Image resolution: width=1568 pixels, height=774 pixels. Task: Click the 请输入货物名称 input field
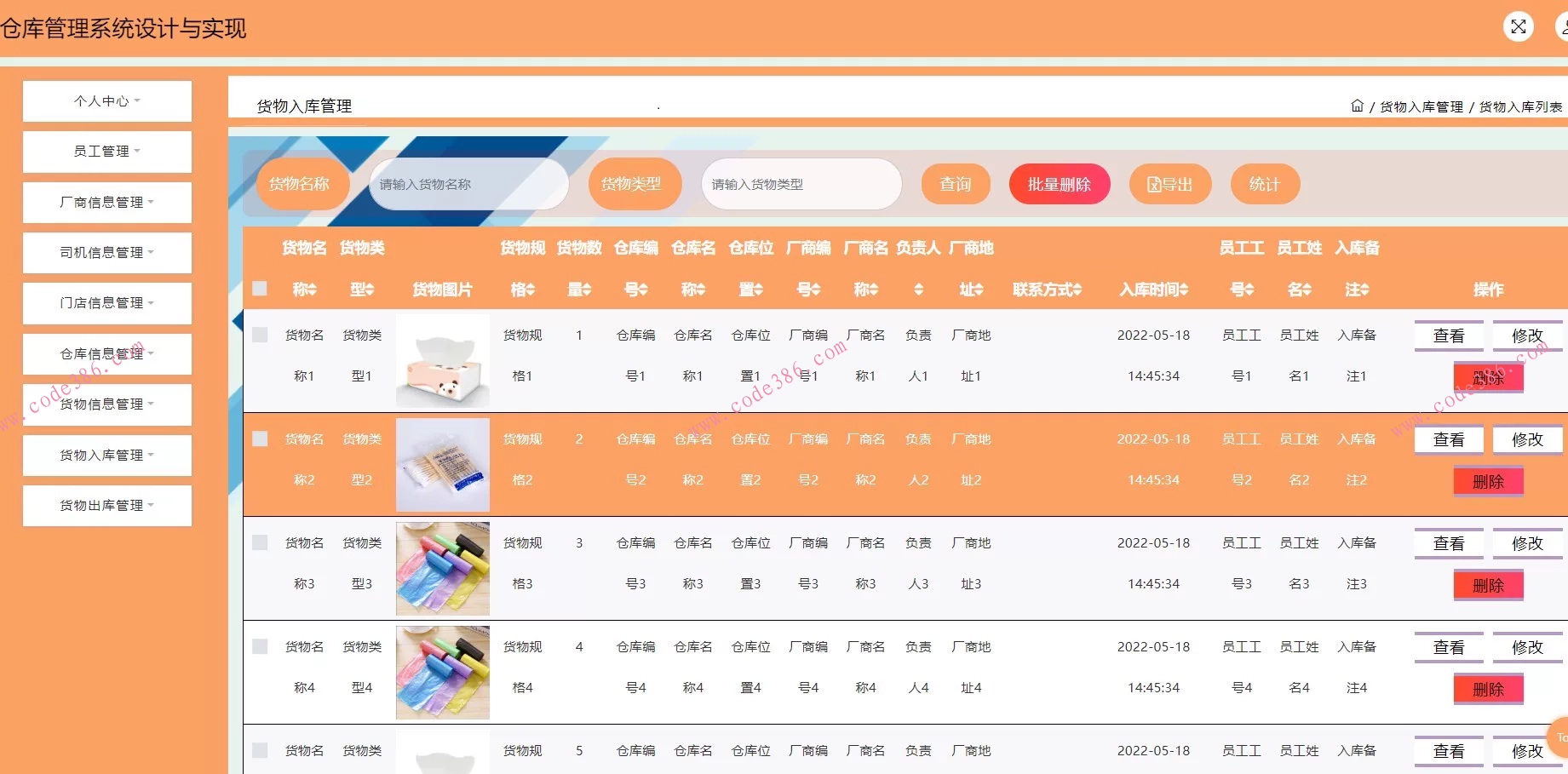point(468,183)
